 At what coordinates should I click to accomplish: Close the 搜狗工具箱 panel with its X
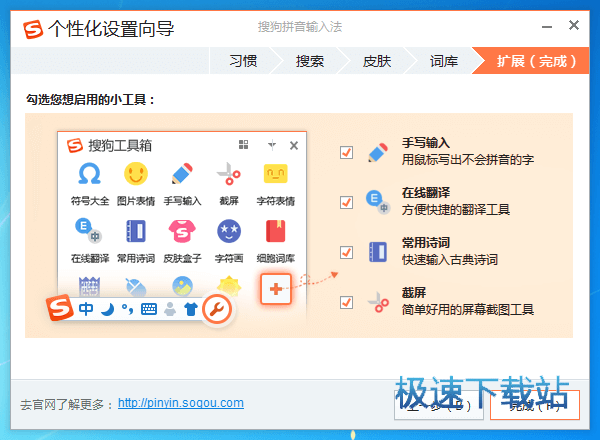pyautogui.click(x=294, y=145)
